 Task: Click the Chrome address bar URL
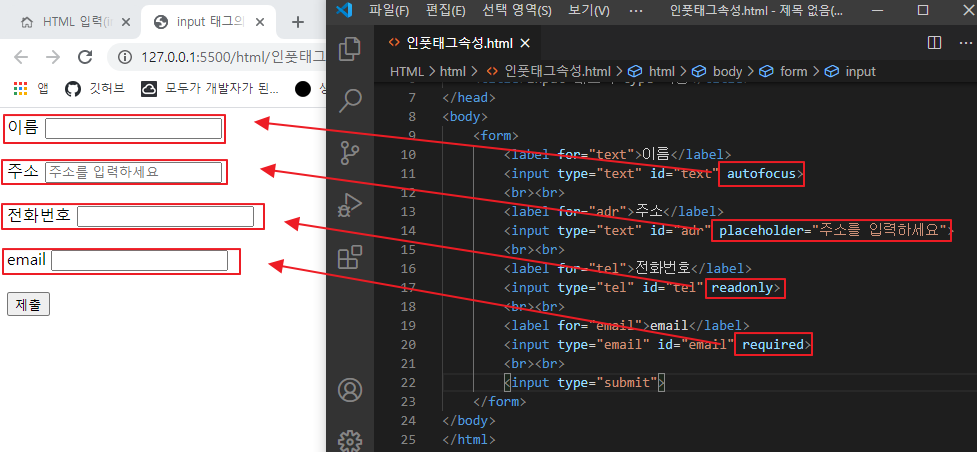[x=233, y=57]
